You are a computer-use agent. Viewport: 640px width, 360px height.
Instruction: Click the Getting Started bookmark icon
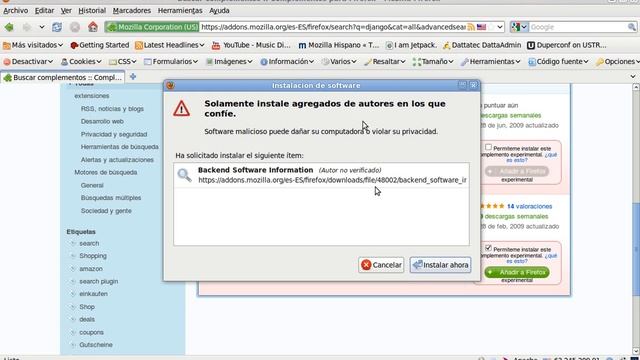pos(74,45)
